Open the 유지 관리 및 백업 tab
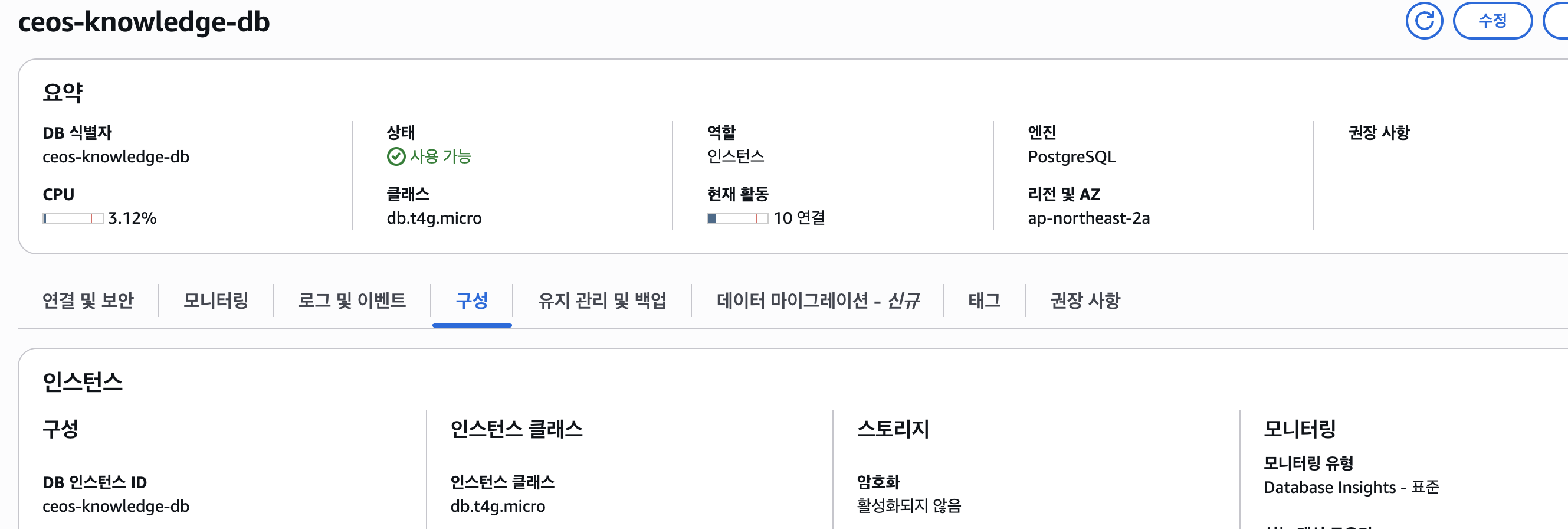Screen dimensions: 1568x529 (602, 301)
